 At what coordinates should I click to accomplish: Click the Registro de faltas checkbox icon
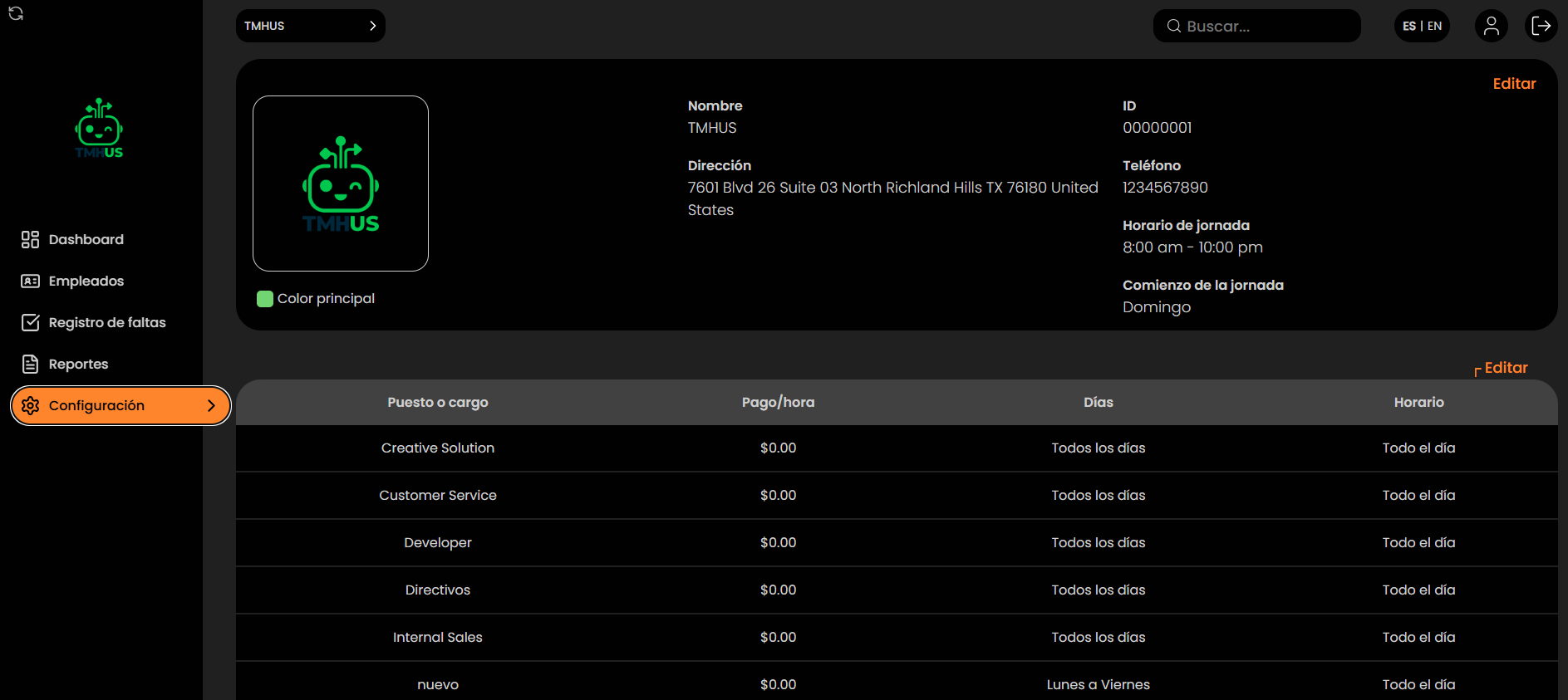point(31,323)
